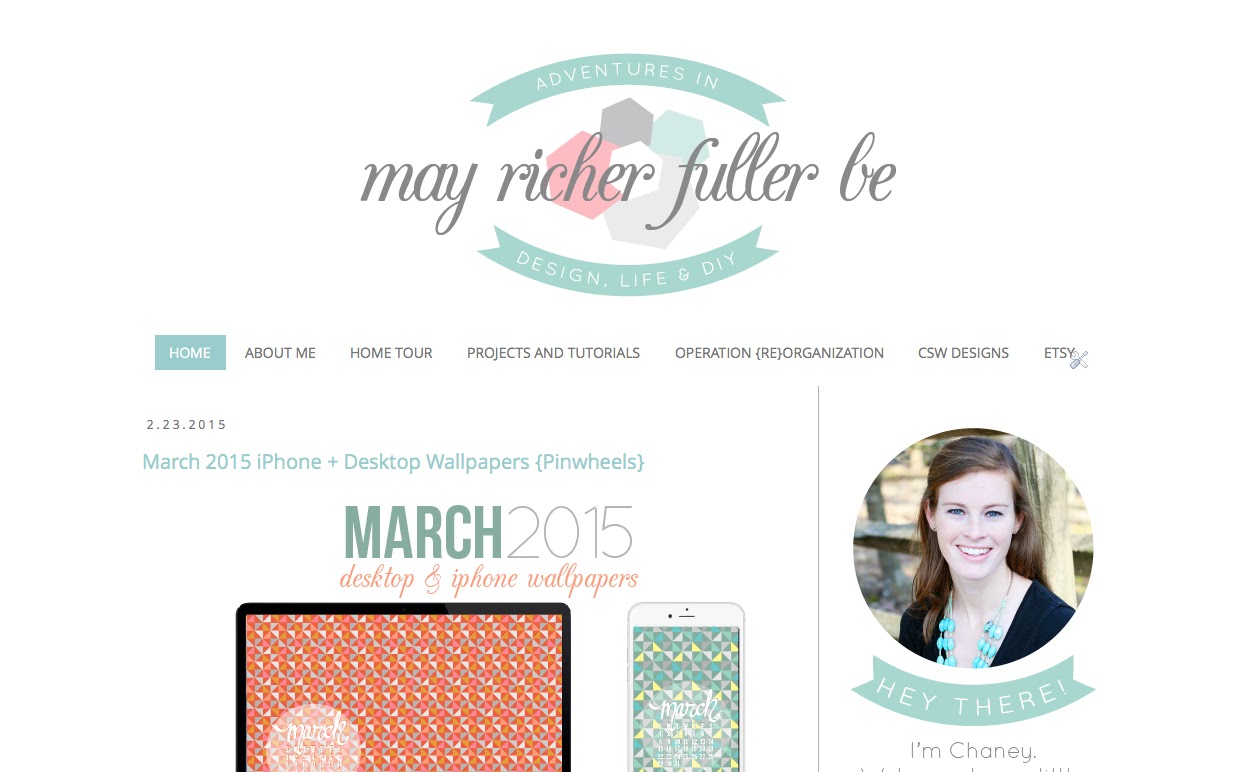The height and width of the screenshot is (772, 1242).
Task: Select the iPhone wallpaper preview image
Action: coord(686,687)
